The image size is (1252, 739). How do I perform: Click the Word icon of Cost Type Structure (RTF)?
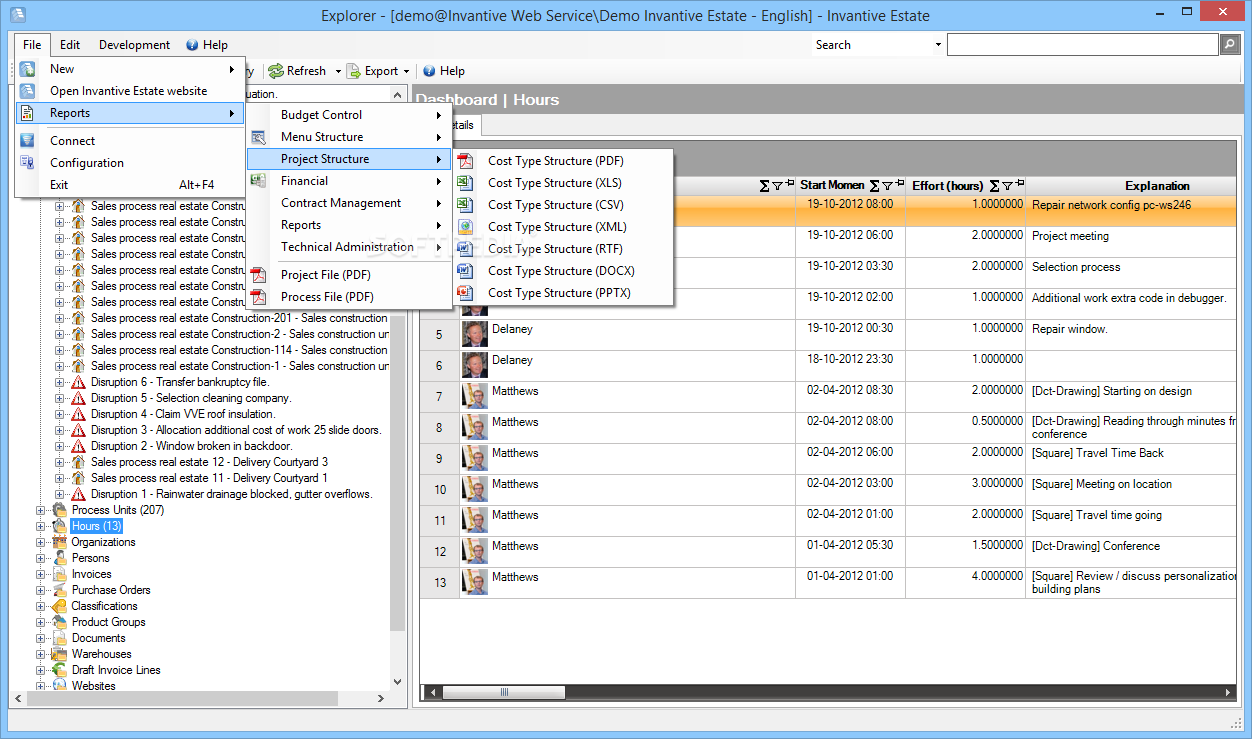pyautogui.click(x=464, y=249)
